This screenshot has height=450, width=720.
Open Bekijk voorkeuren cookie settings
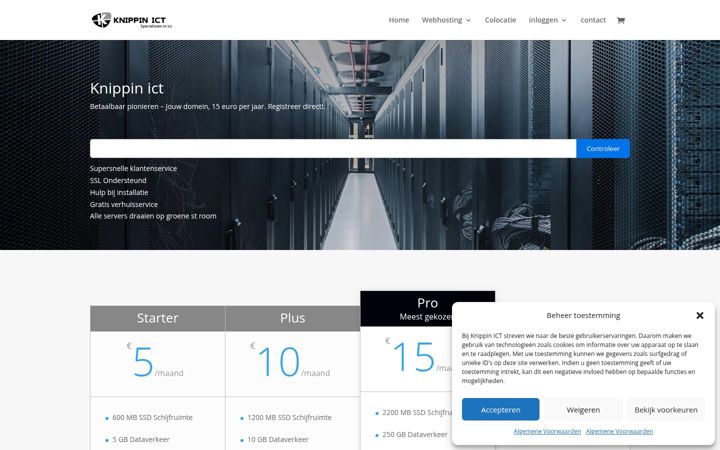pyautogui.click(x=666, y=409)
